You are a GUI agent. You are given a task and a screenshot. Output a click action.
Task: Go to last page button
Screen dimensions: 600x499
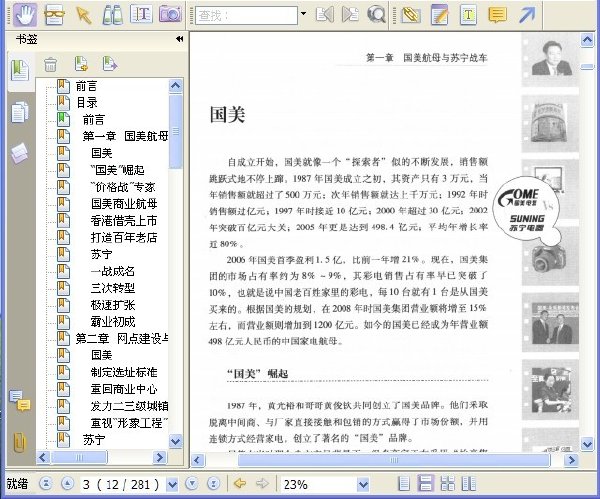tap(214, 484)
